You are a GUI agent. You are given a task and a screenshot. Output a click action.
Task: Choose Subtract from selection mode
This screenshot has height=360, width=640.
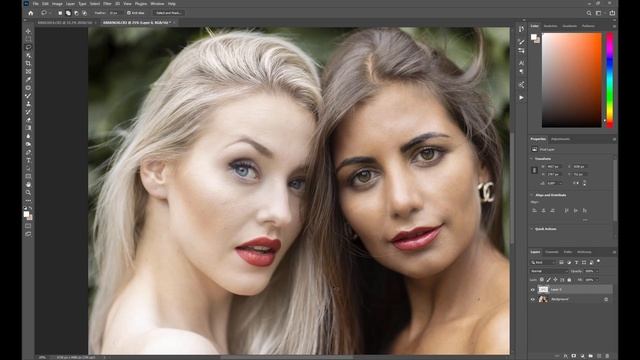click(76, 13)
